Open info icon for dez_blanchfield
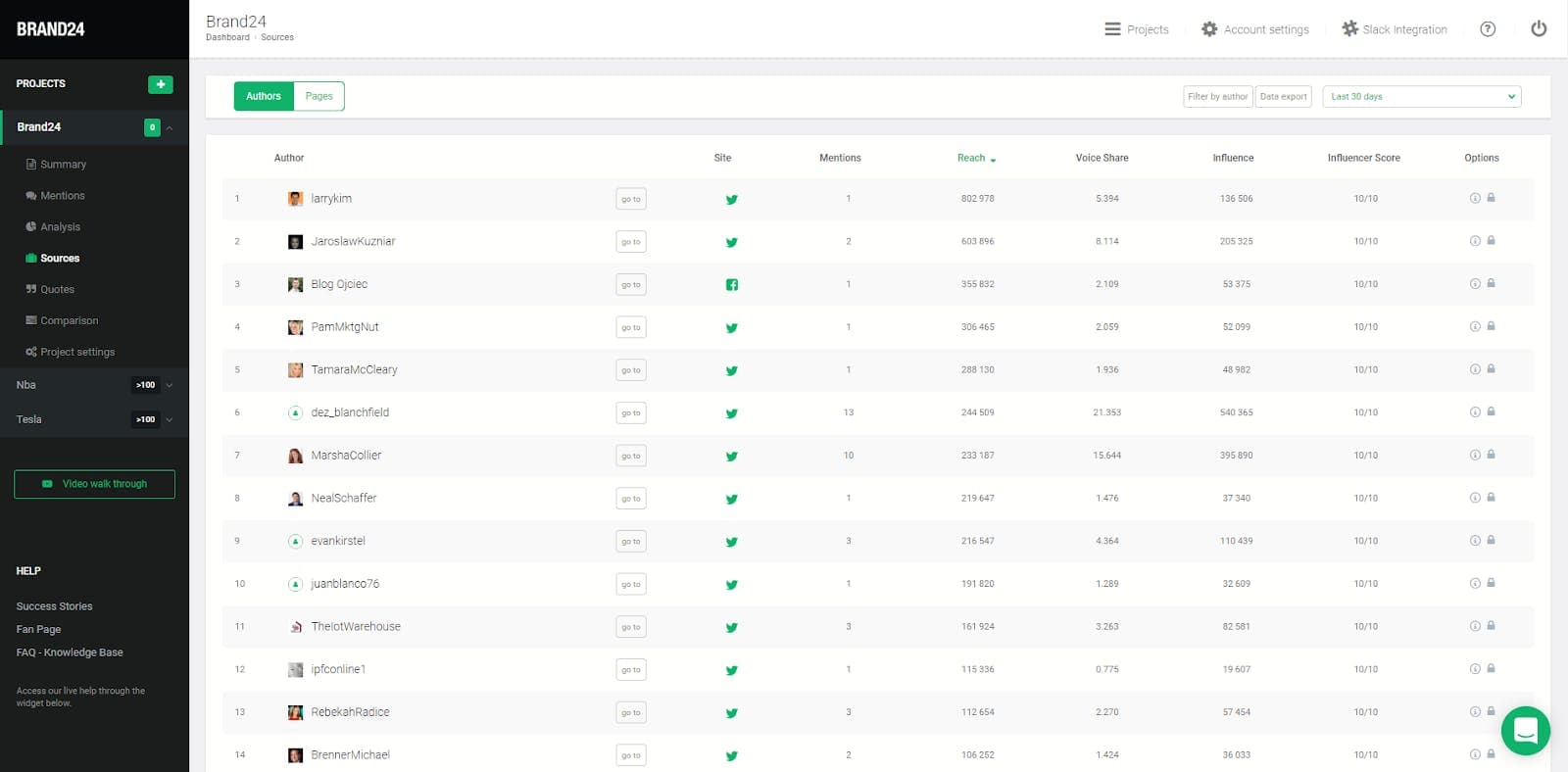Viewport: 1568px width, 772px height. coord(1475,412)
